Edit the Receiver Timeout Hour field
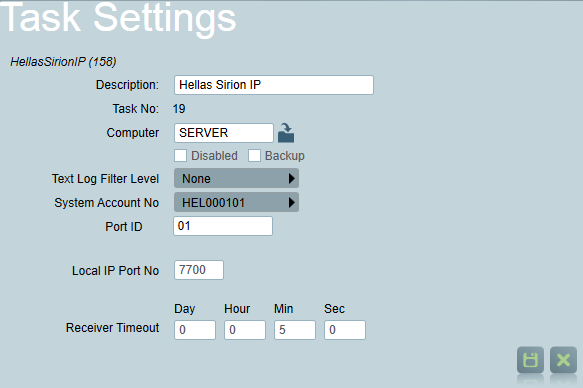583x388 pixels. point(245,330)
